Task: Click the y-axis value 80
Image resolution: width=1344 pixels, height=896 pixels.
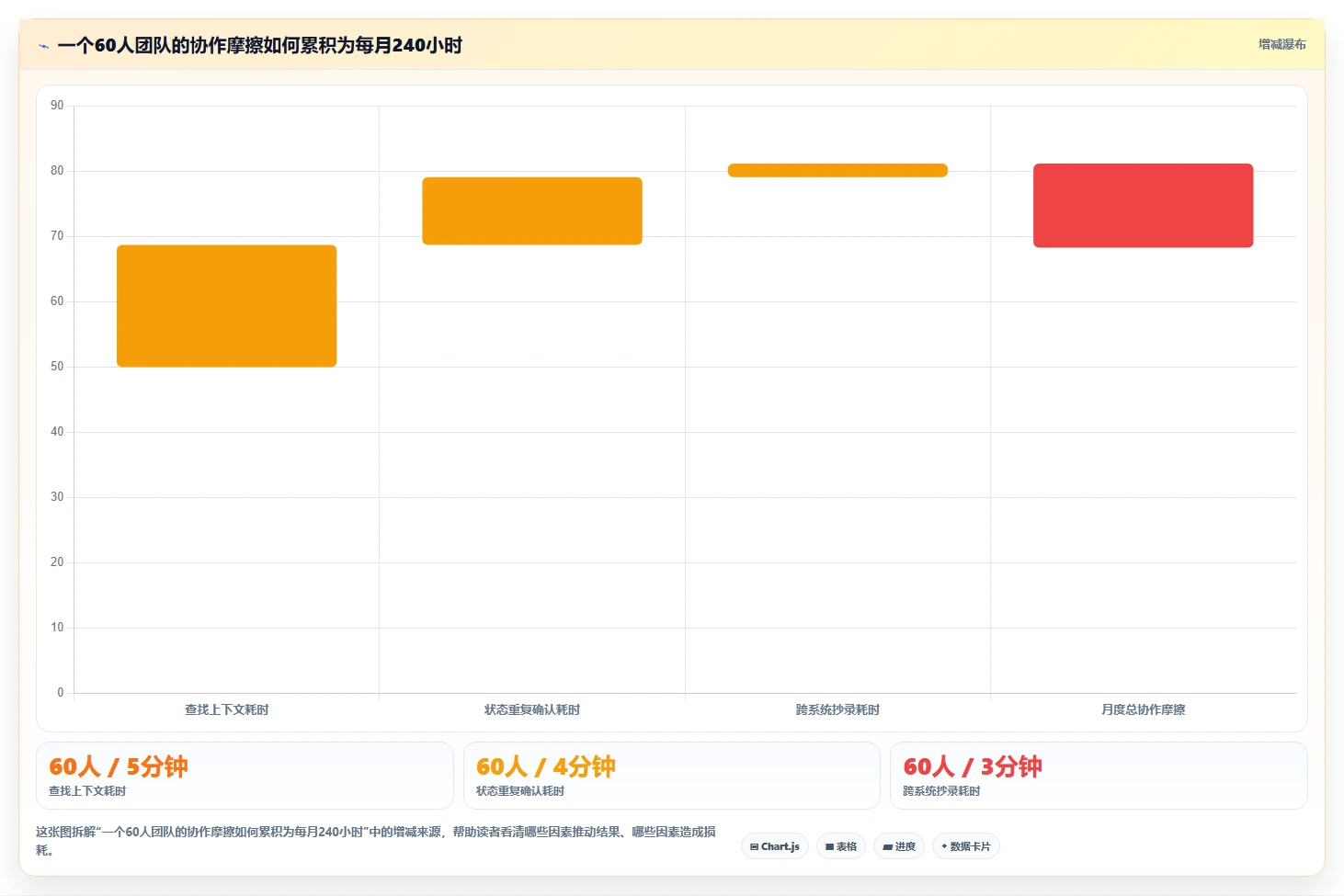Action: [57, 171]
